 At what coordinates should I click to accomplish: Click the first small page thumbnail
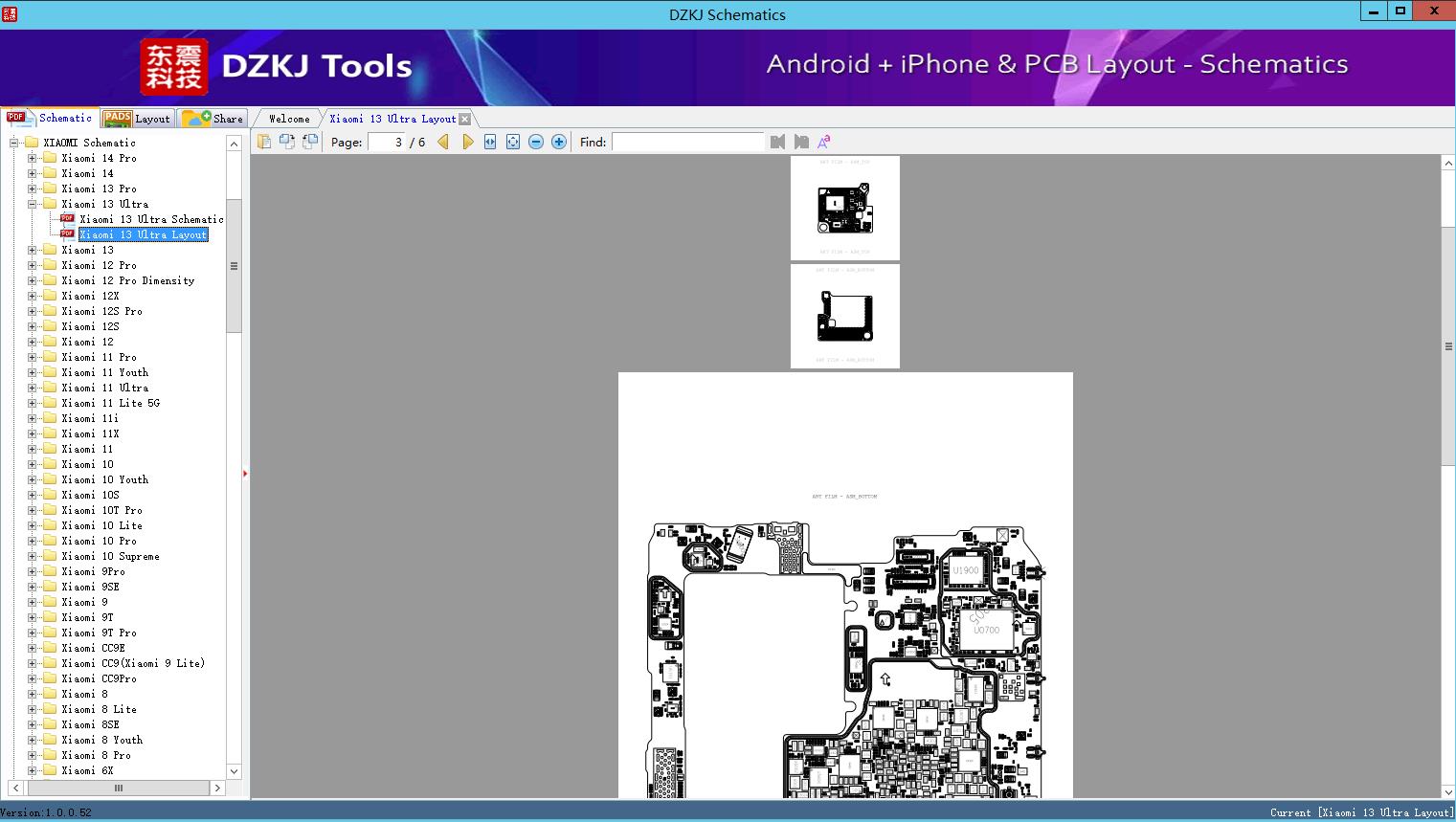[845, 208]
